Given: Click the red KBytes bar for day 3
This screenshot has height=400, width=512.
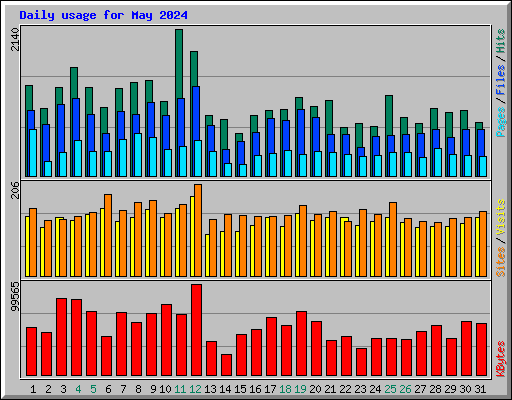Looking at the screenshot, I should (x=61, y=337).
